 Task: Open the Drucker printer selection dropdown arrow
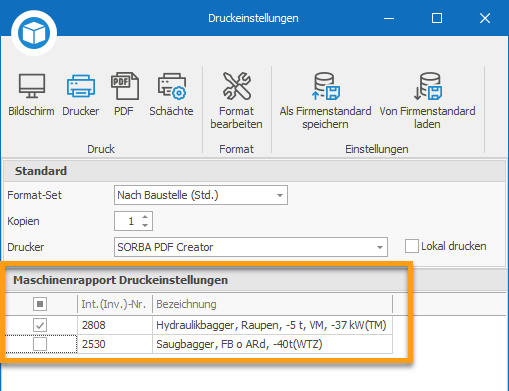tap(380, 247)
